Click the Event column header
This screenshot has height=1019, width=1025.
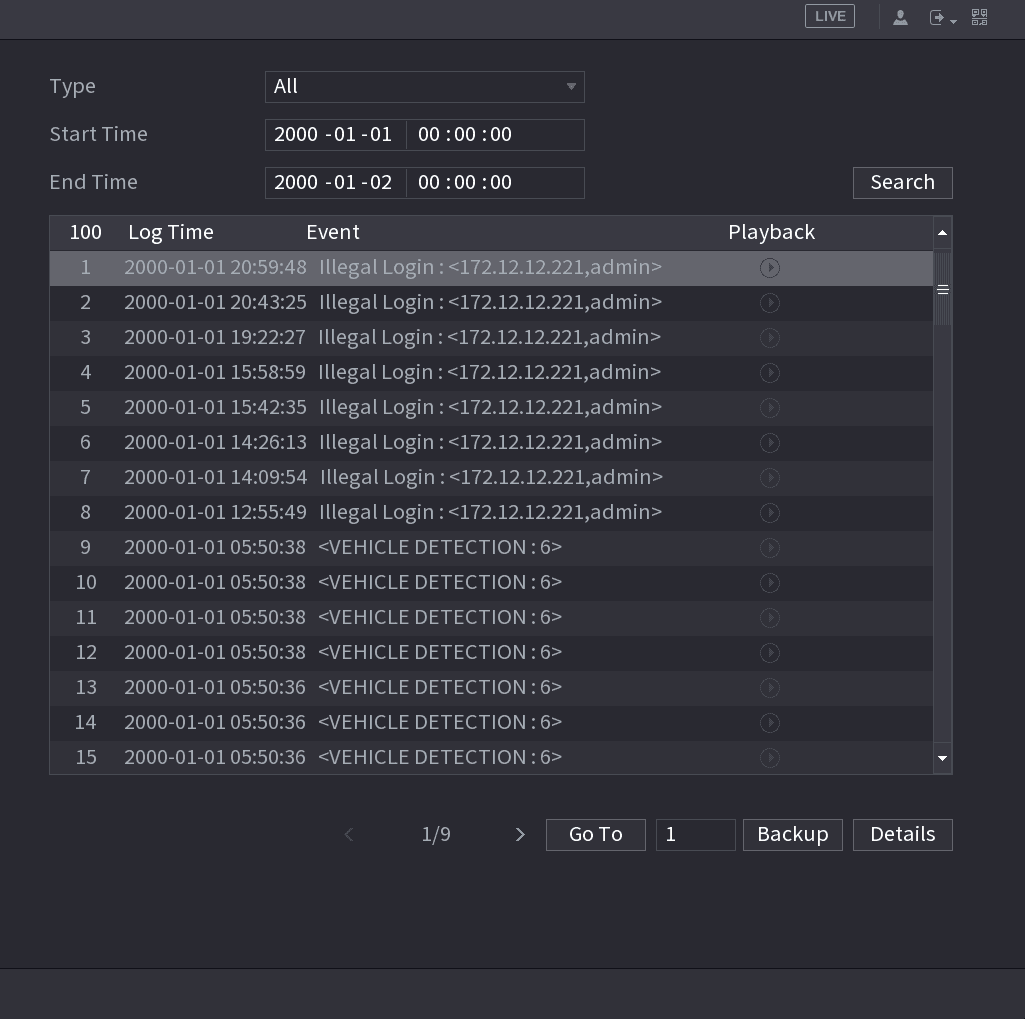[x=333, y=233]
